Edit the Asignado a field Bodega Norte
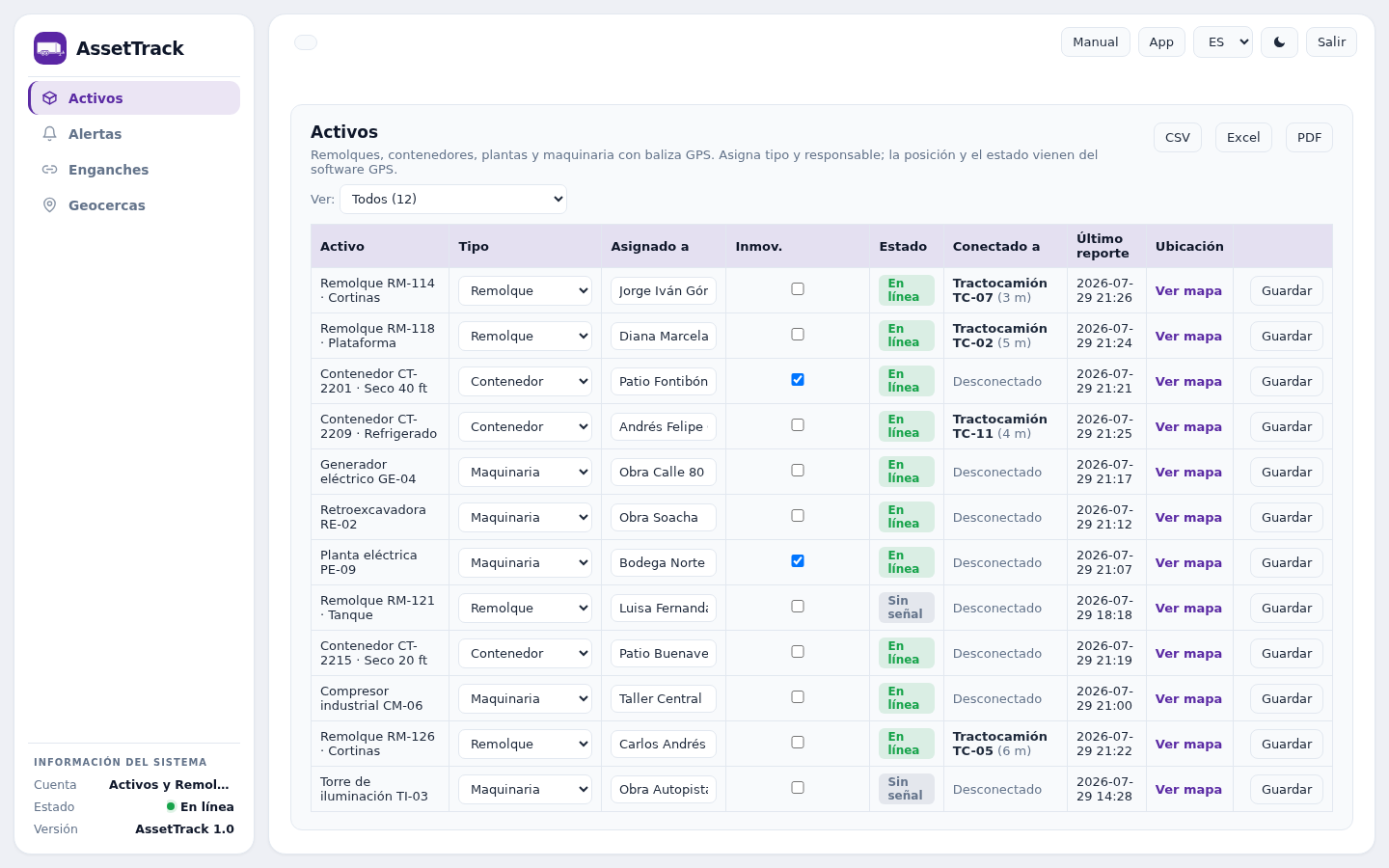 (664, 563)
